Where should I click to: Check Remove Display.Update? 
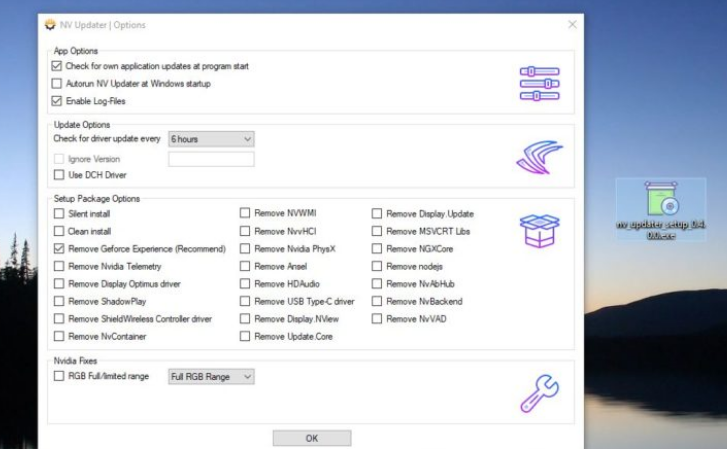pyautogui.click(x=377, y=213)
